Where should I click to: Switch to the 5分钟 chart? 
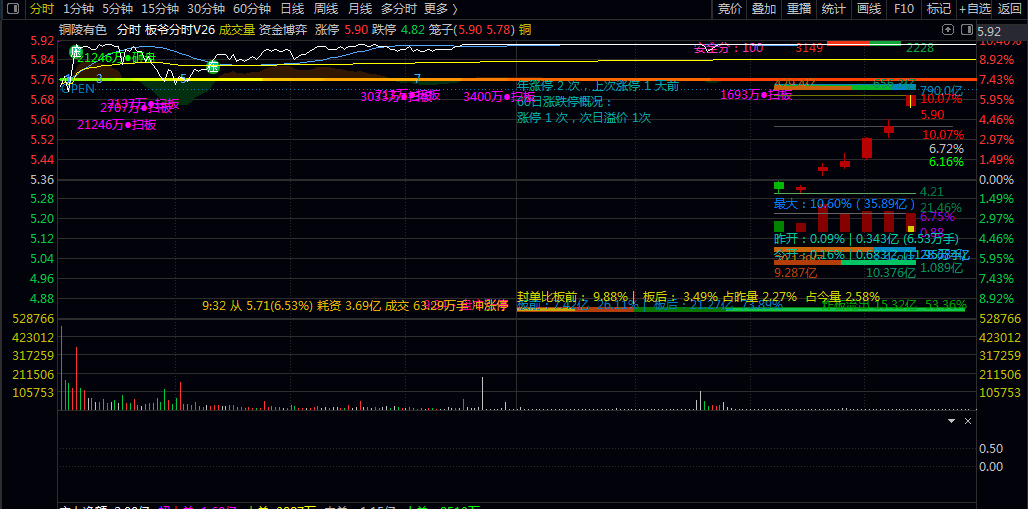117,9
